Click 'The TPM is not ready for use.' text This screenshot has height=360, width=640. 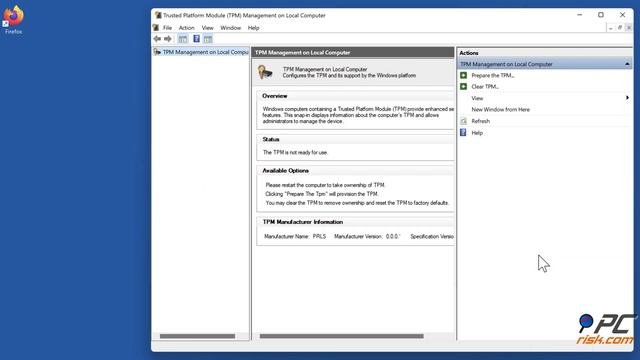tap(296, 152)
